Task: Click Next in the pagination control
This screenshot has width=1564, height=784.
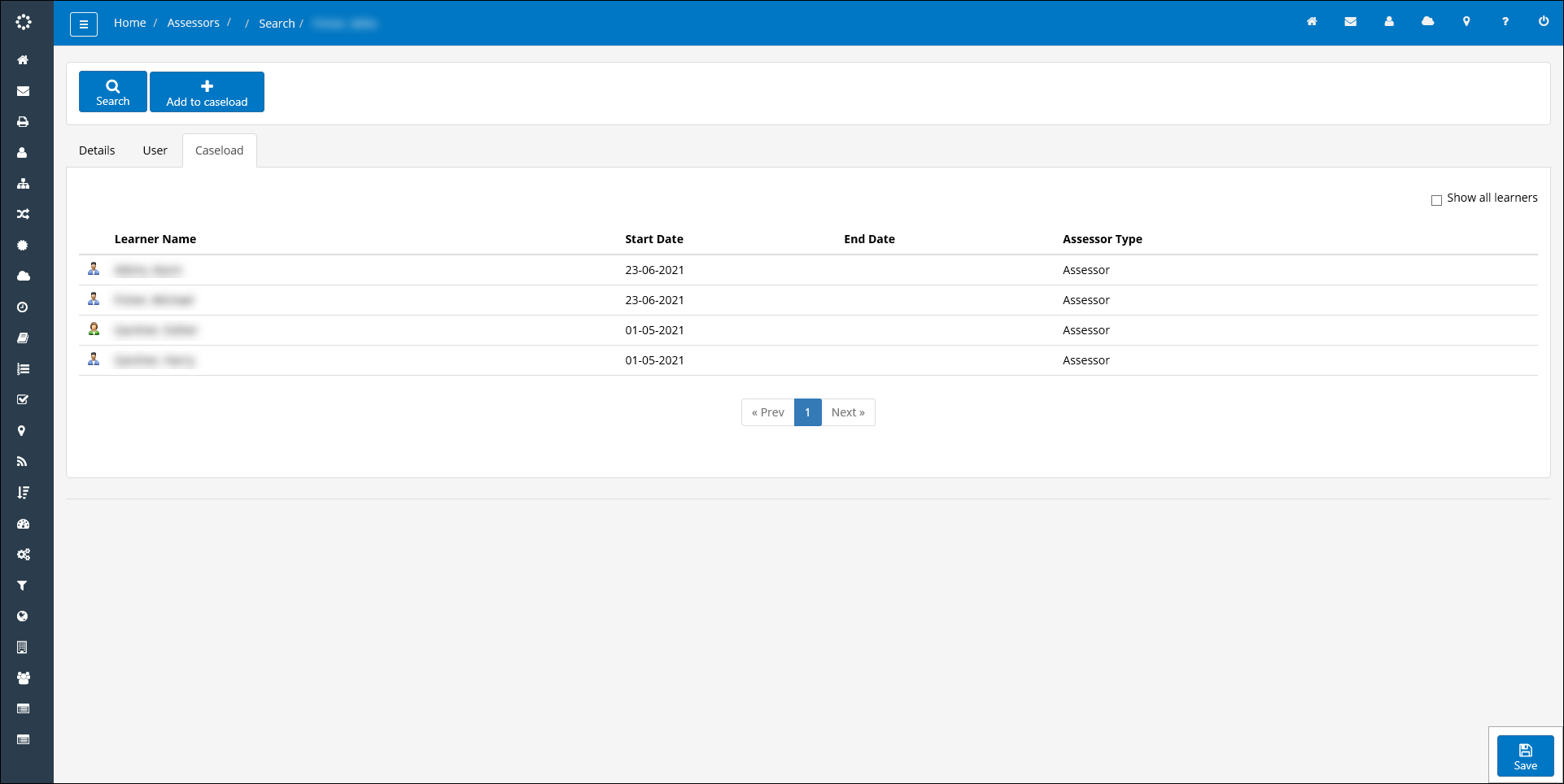Action: point(848,412)
